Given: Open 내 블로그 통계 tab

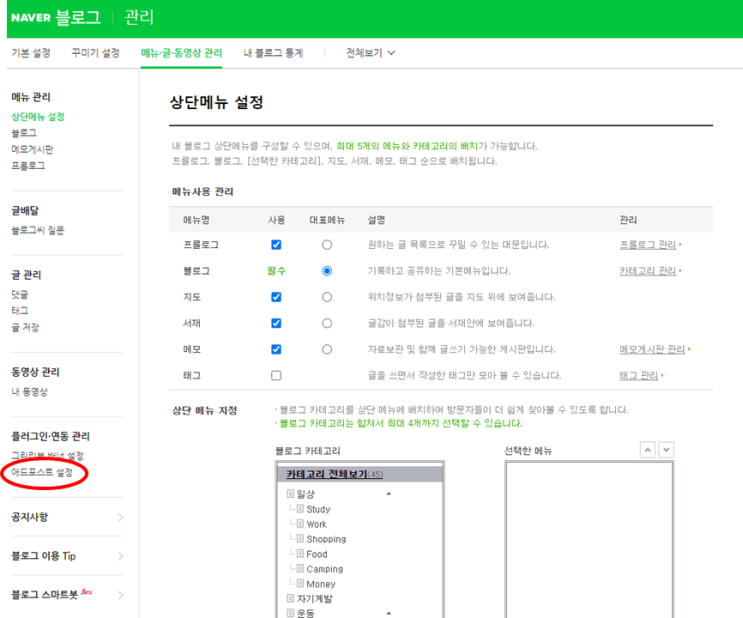Looking at the screenshot, I should point(273,53).
